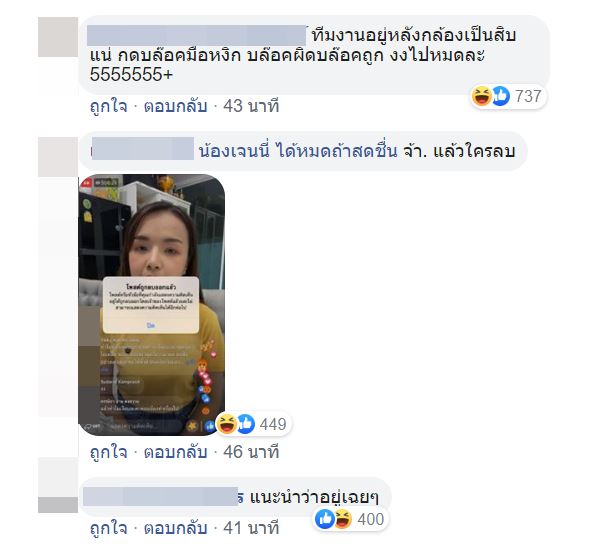Reply to the comment posted 46 นาที ago

[175, 452]
